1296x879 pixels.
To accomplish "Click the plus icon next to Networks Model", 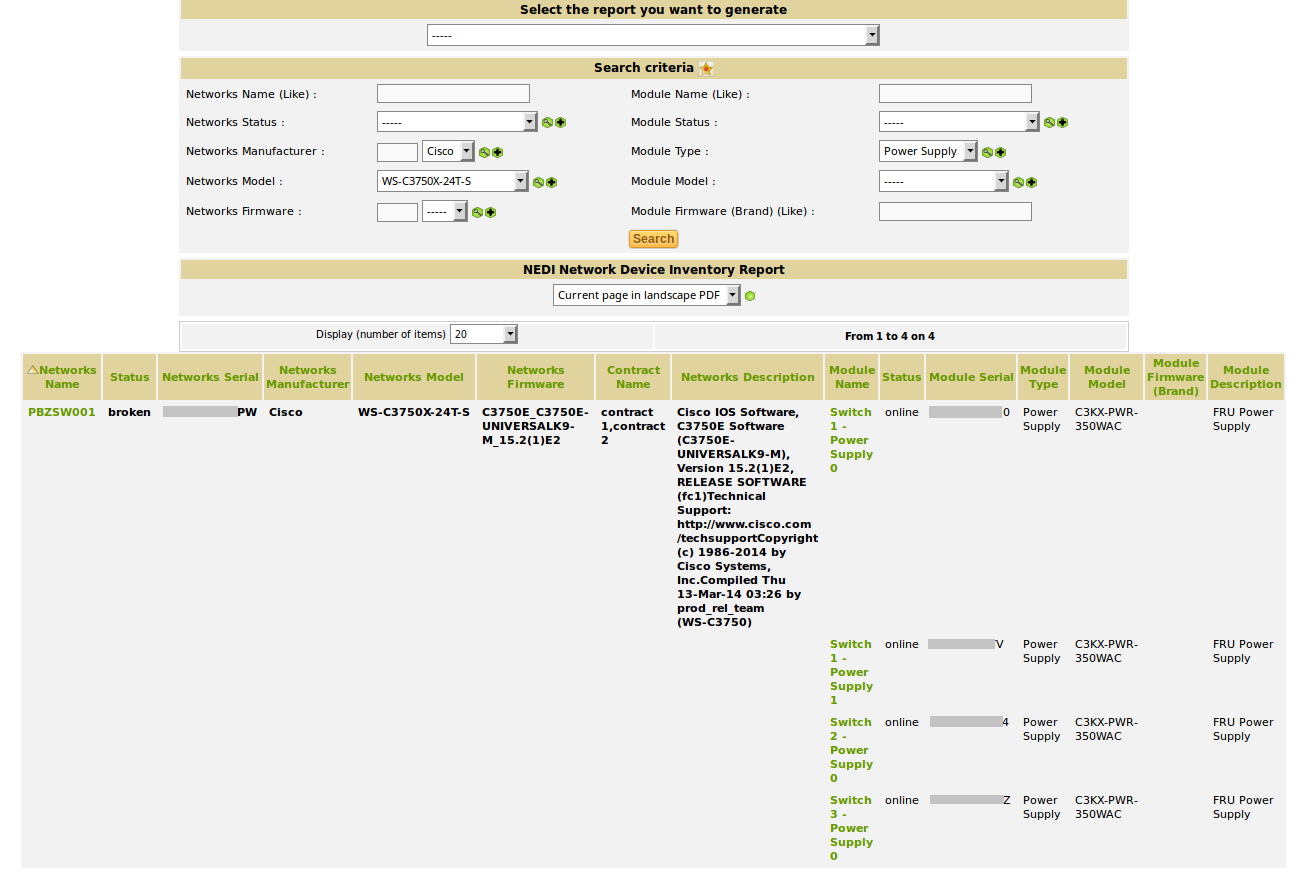I will point(551,183).
